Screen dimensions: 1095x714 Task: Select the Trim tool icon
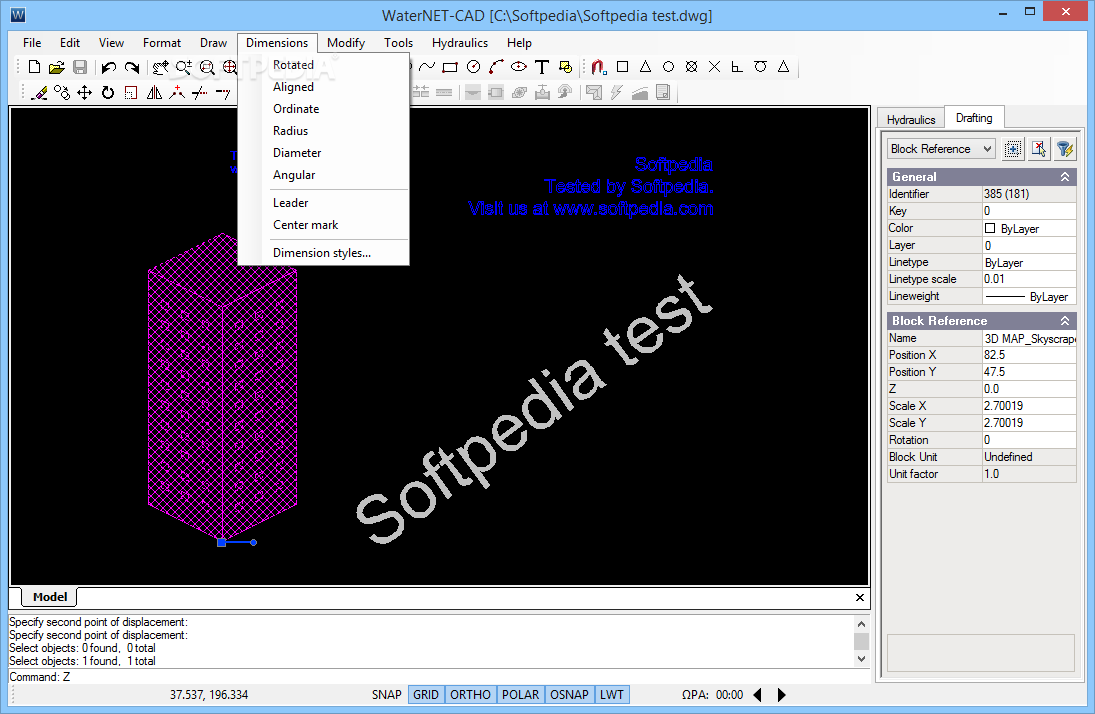pyautogui.click(x=200, y=92)
